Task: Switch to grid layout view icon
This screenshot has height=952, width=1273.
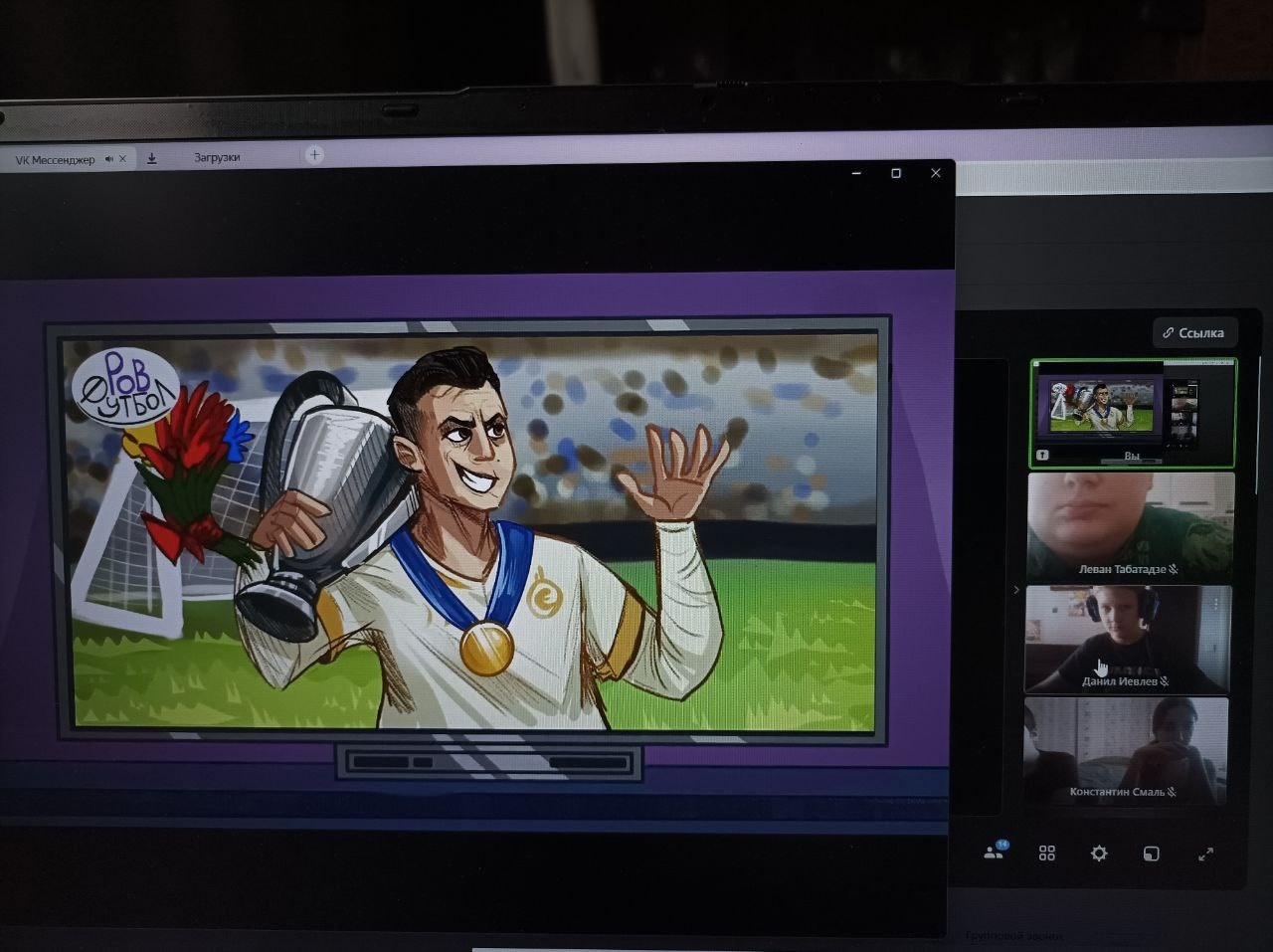Action: click(x=1047, y=853)
